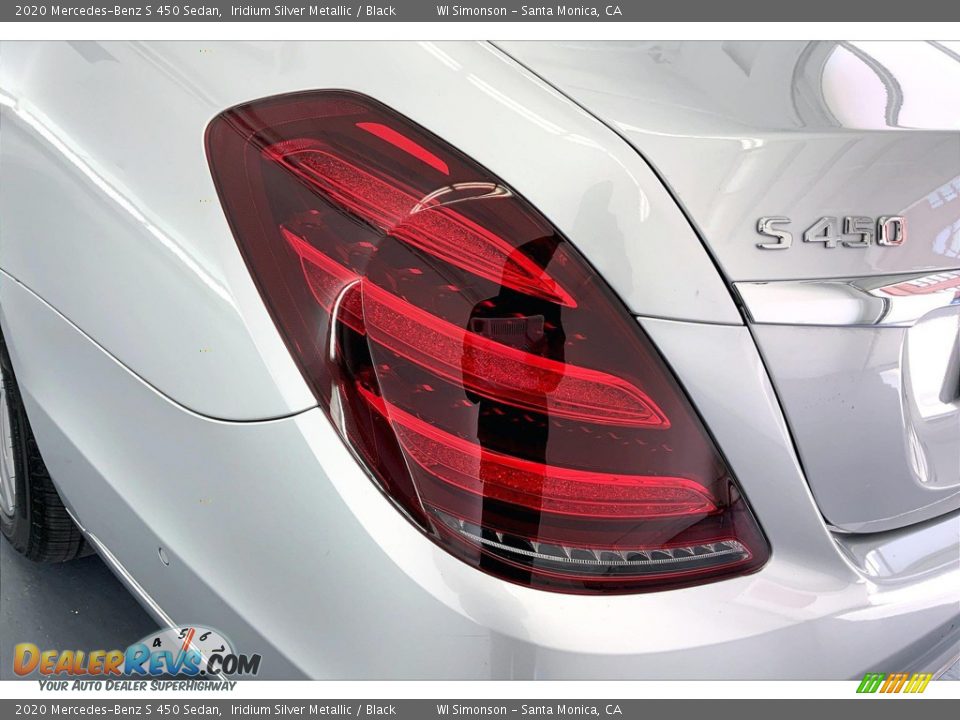Click the bottom text "Iridium Silver Metallic / Black"
The image size is (960, 720).
(313, 710)
